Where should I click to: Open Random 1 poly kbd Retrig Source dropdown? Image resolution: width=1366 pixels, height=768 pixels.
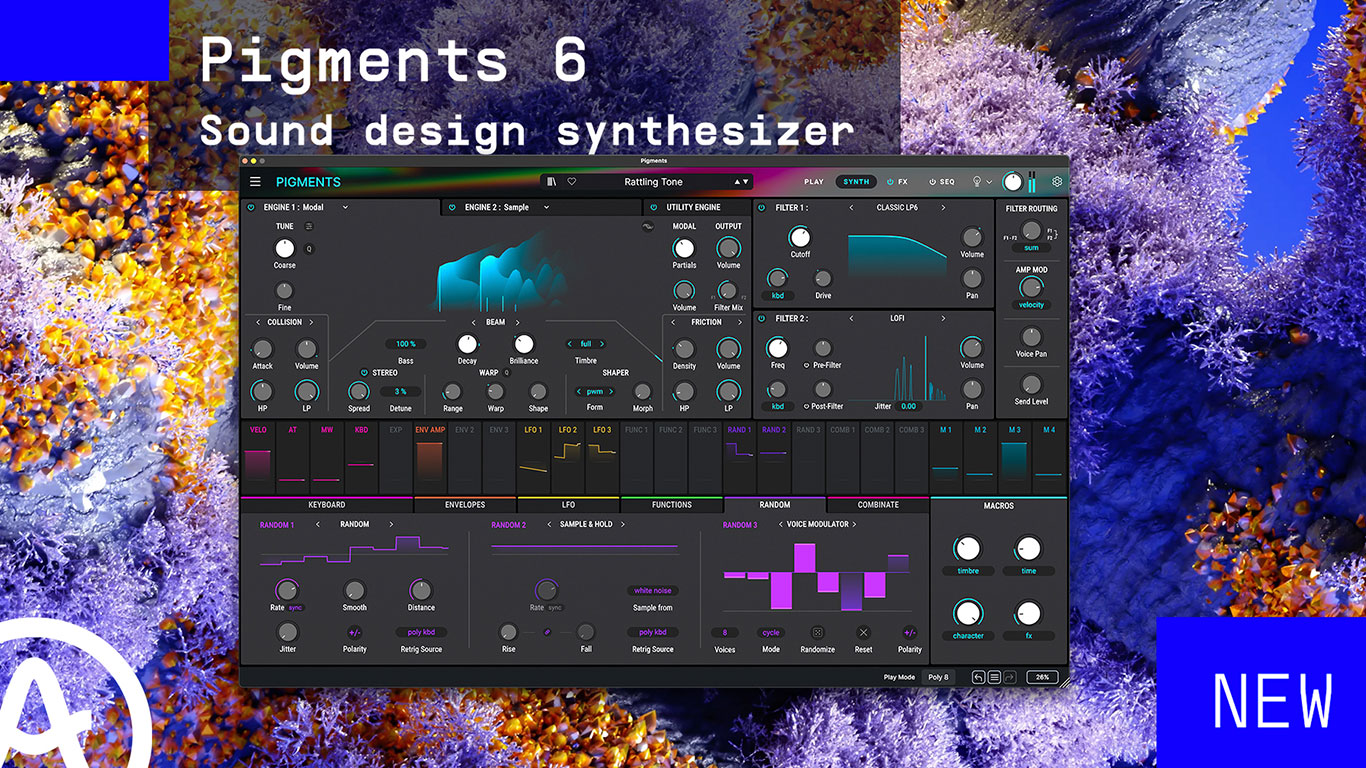point(421,632)
